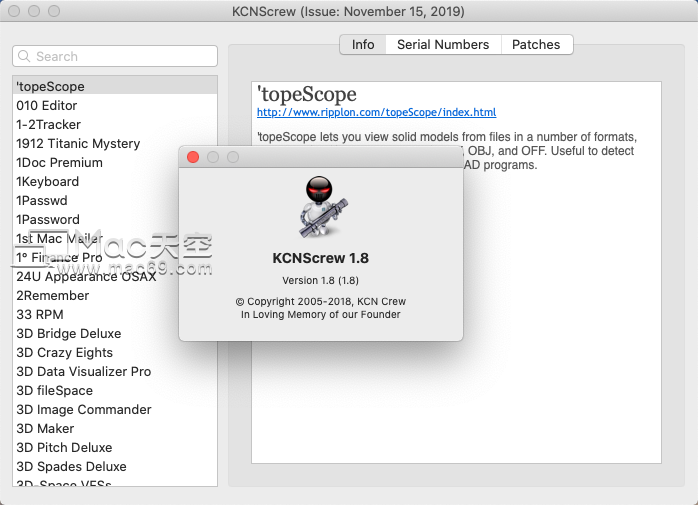
Task: Select 1912 Titanic Mystery entry
Action: click(115, 143)
